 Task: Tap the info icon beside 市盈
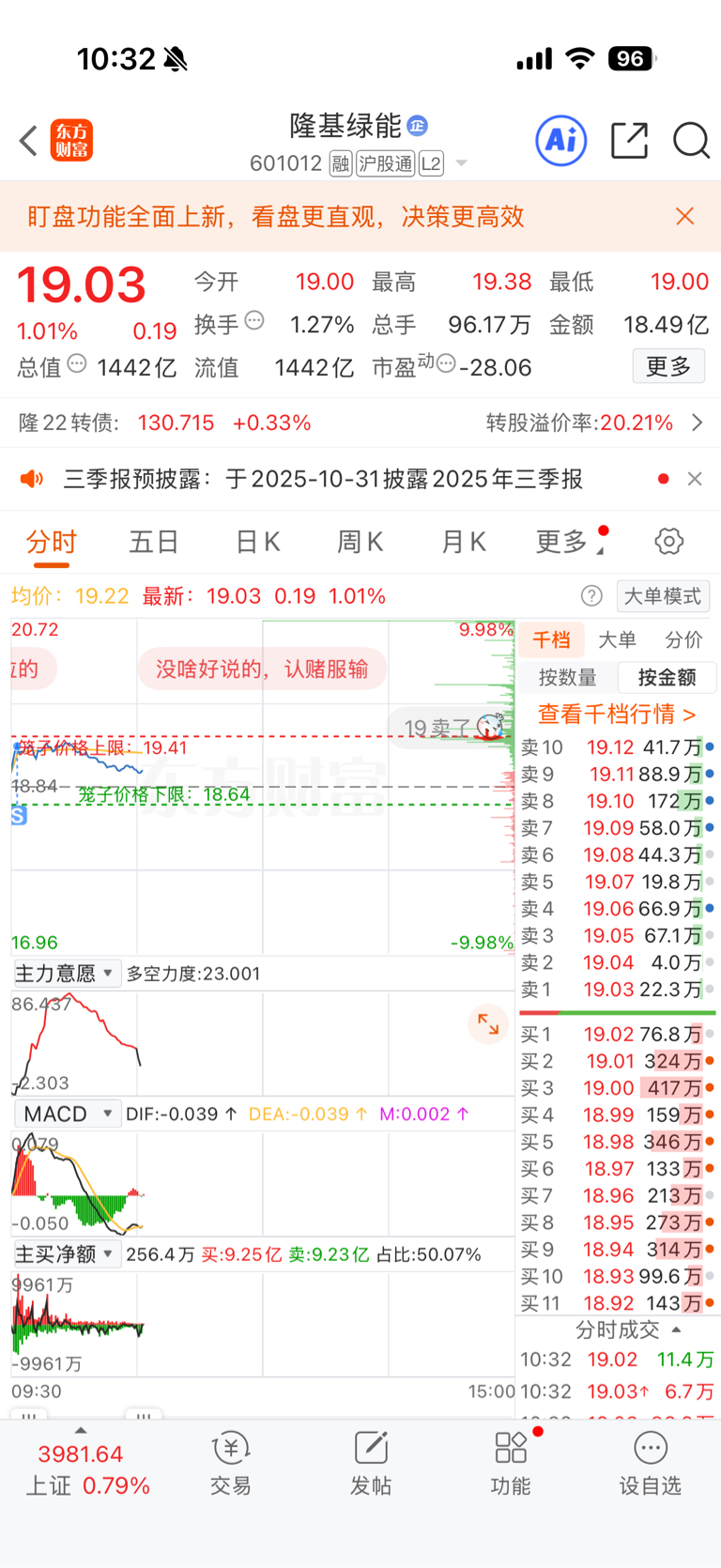(446, 363)
